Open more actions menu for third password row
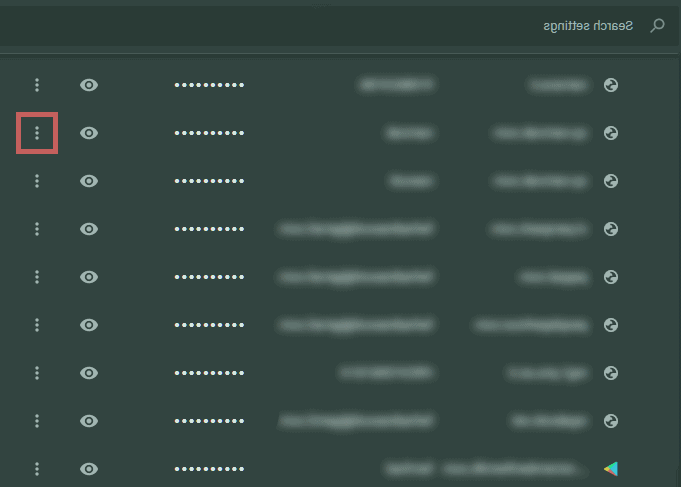The height and width of the screenshot is (487, 681). [37, 181]
